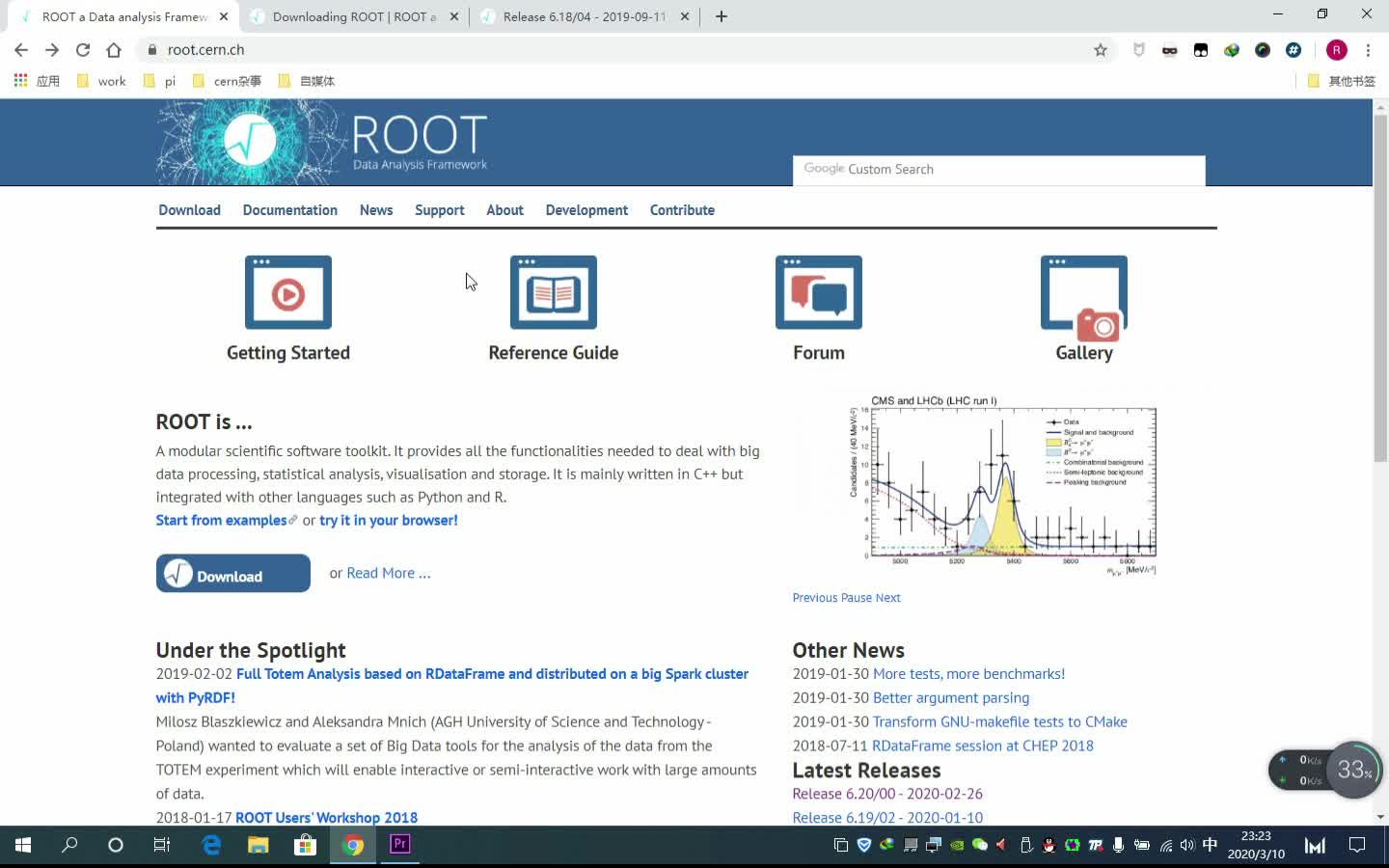Open the Documentation menu
This screenshot has height=868, width=1389.
pos(290,210)
